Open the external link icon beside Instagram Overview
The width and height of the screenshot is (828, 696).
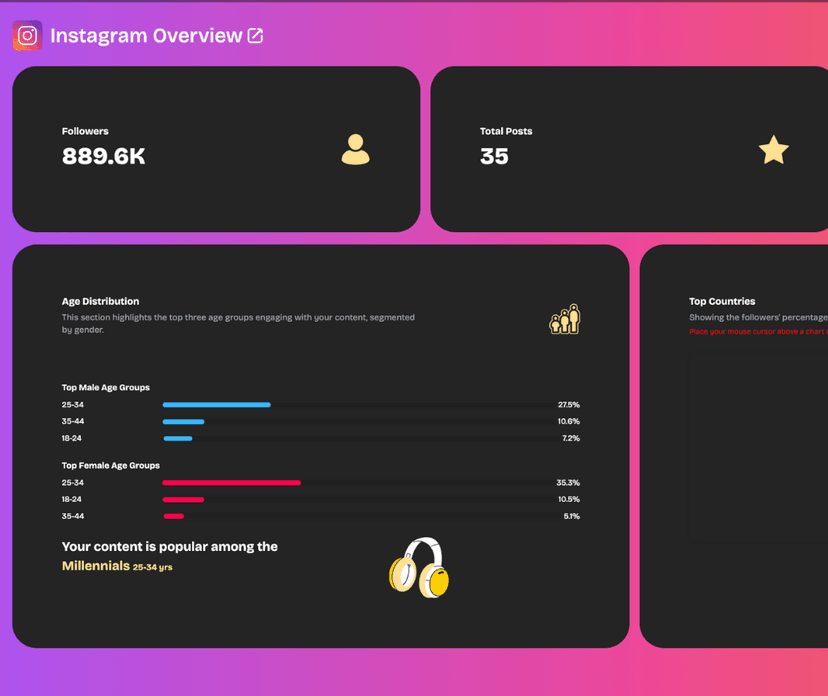click(x=254, y=34)
